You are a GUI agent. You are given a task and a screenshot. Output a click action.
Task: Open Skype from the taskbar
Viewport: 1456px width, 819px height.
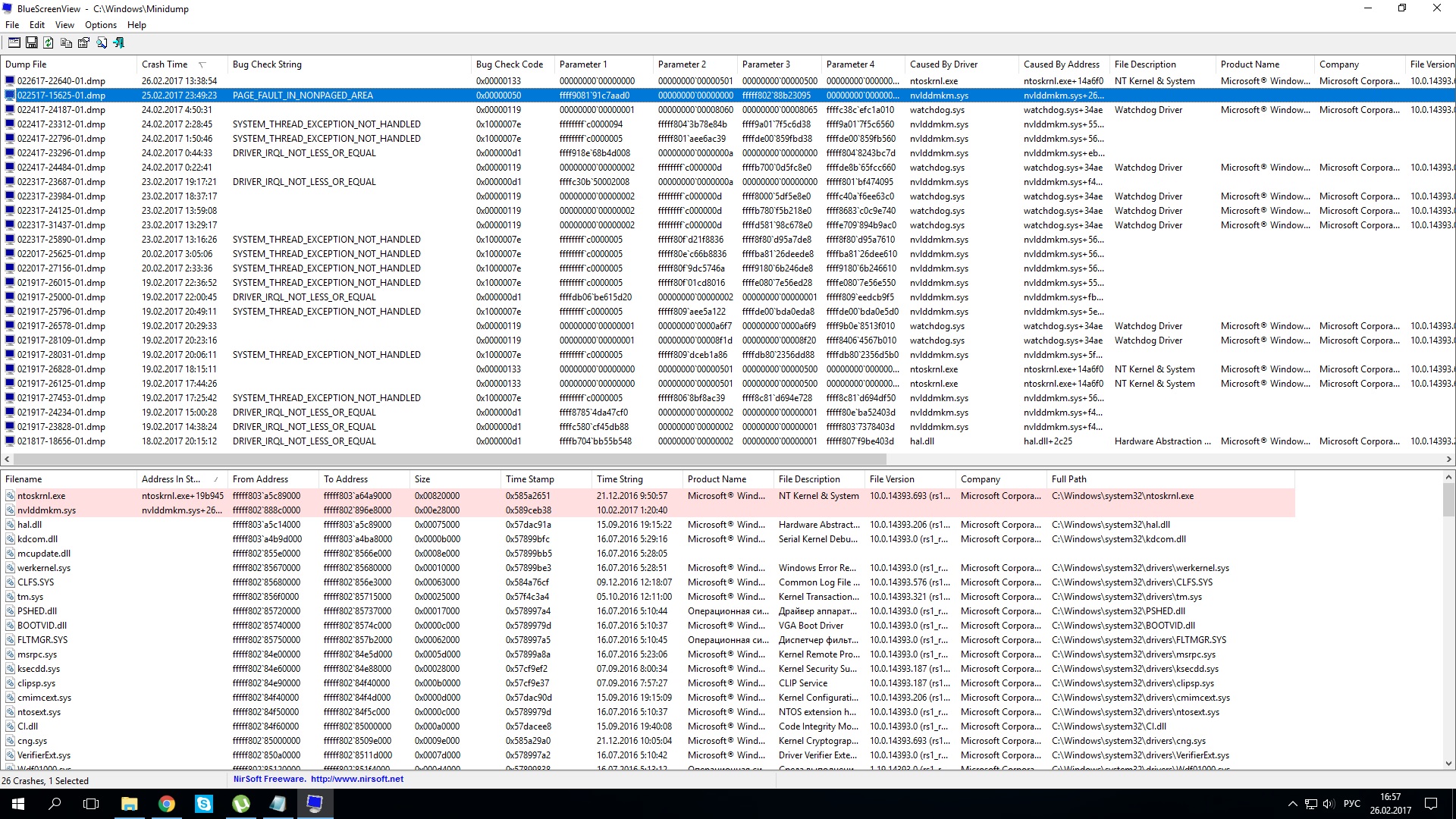pyautogui.click(x=204, y=804)
